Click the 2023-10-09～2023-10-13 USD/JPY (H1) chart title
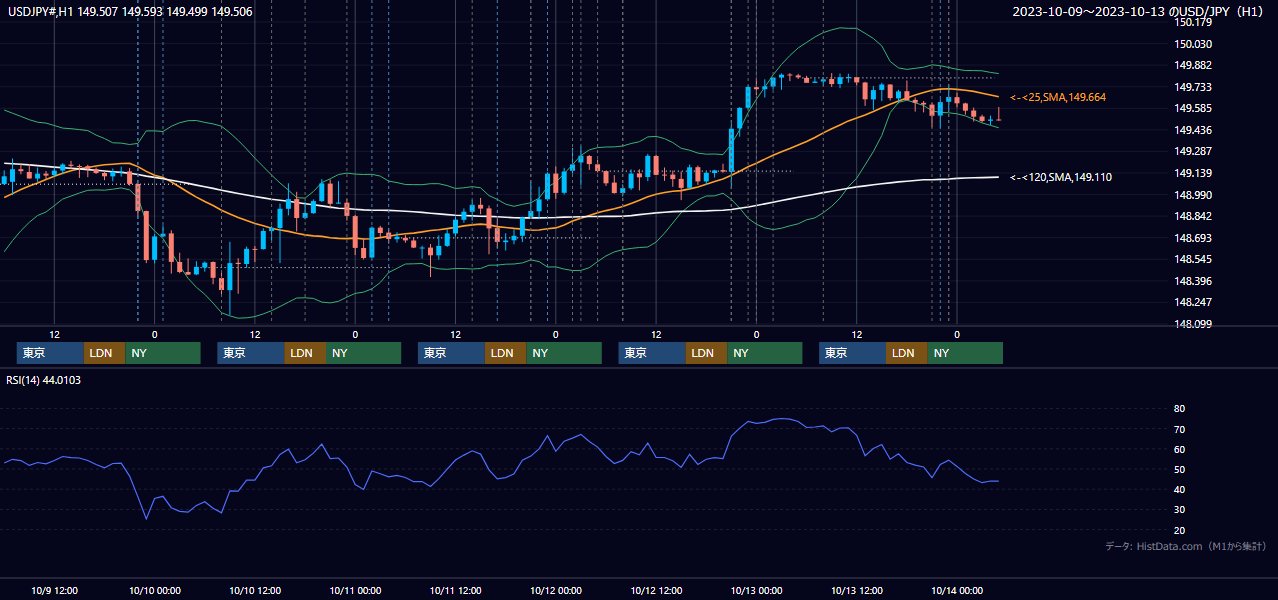 tap(1140, 12)
